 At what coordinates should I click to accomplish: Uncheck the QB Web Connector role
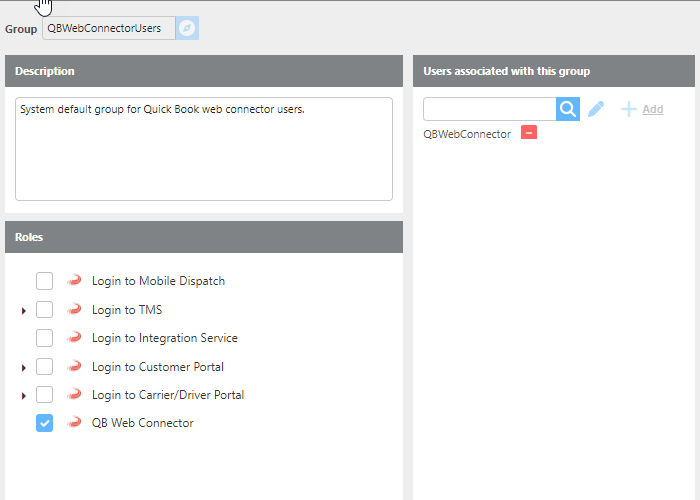click(x=44, y=423)
